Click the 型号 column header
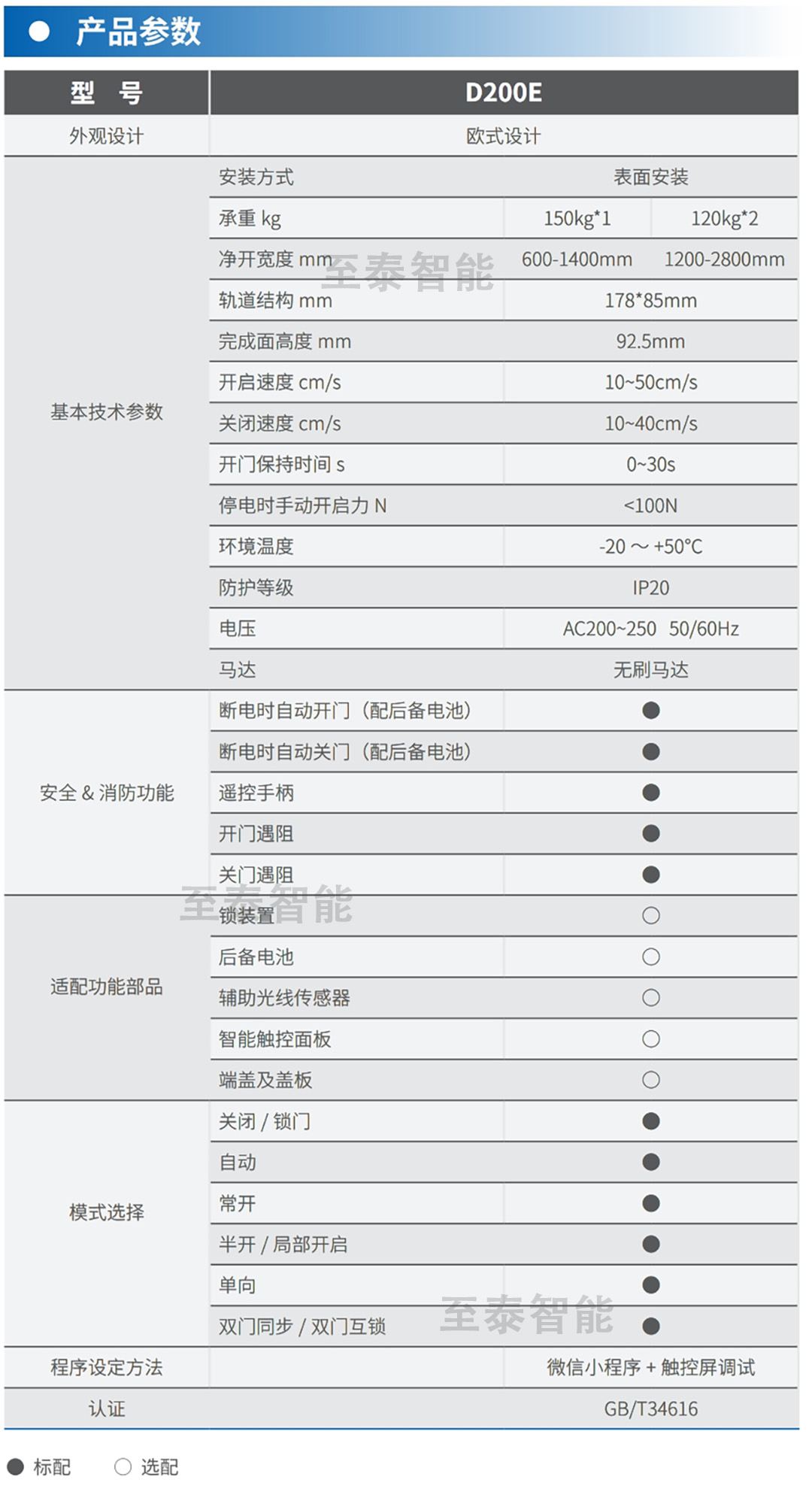The width and height of the screenshot is (812, 1495). pos(107,92)
